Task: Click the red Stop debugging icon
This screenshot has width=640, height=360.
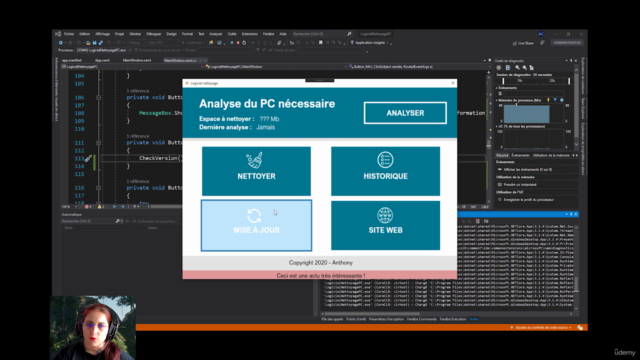Action: click(x=238, y=42)
